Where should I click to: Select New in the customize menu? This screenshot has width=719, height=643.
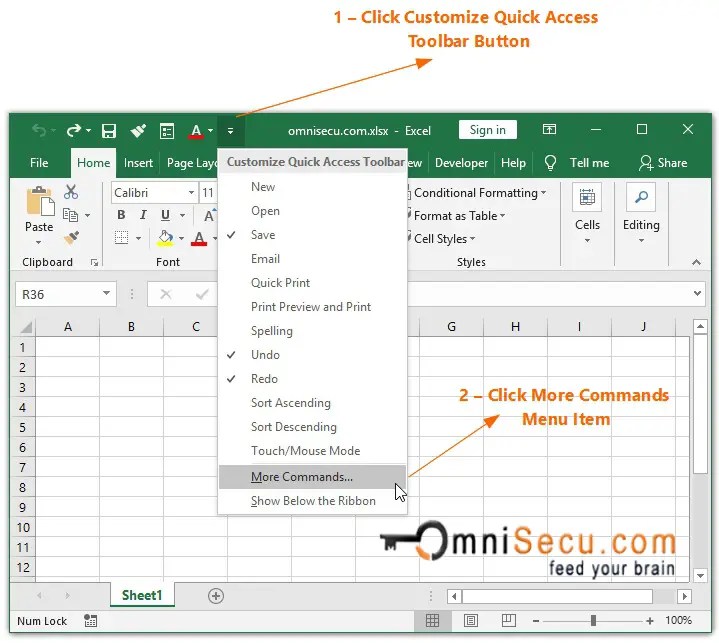(312, 187)
